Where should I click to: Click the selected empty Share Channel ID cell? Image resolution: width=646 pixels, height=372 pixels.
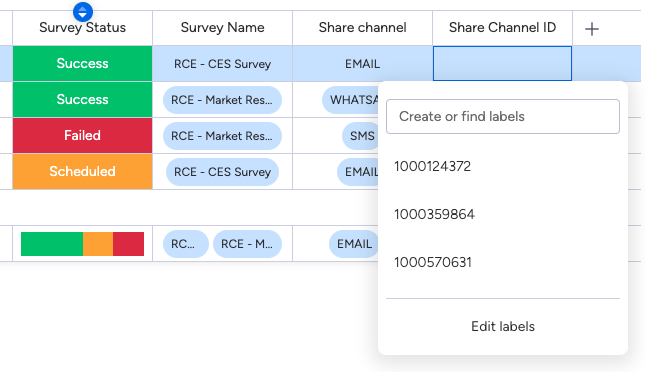[x=502, y=63]
